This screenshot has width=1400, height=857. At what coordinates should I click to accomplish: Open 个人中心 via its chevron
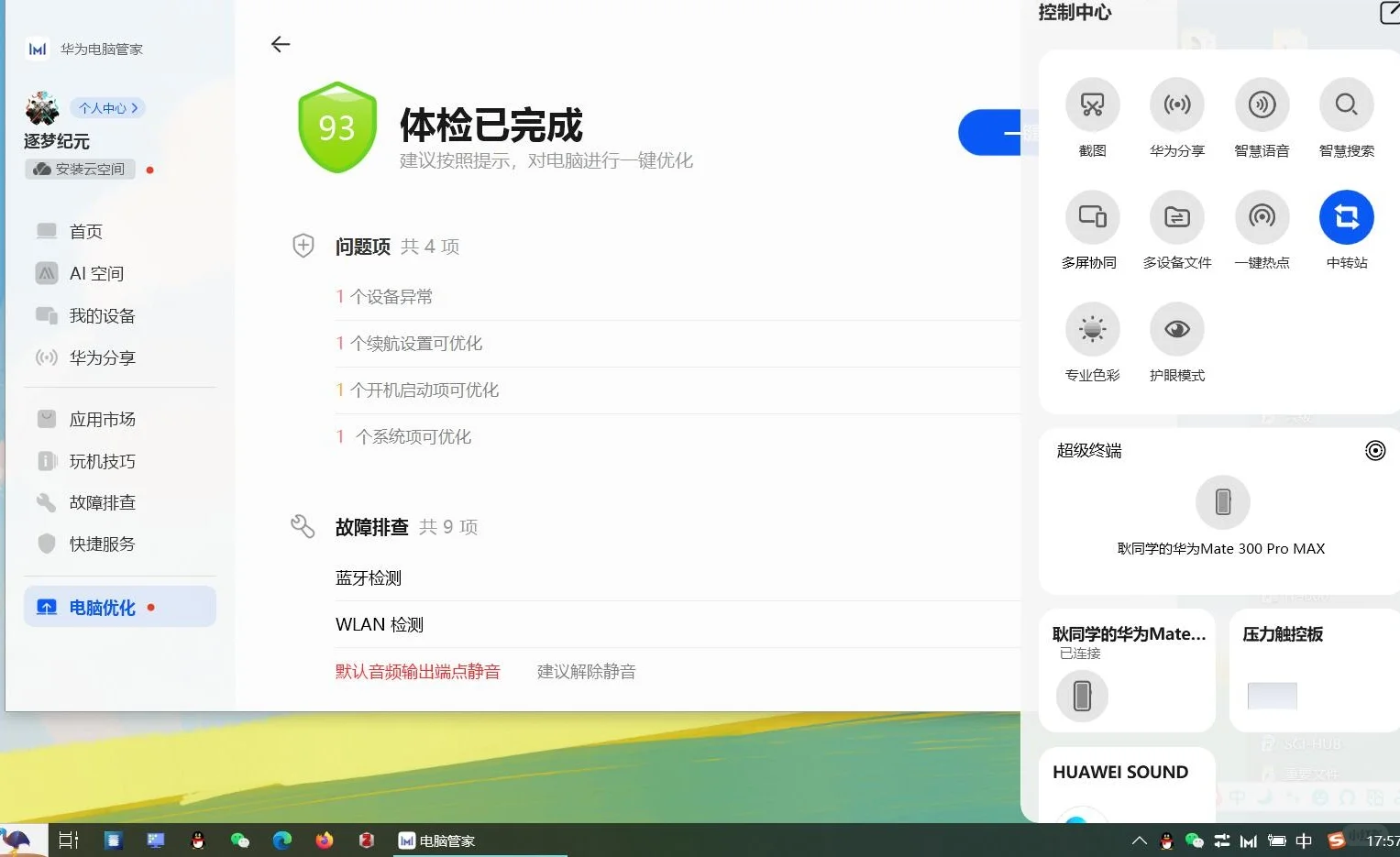[x=107, y=107]
